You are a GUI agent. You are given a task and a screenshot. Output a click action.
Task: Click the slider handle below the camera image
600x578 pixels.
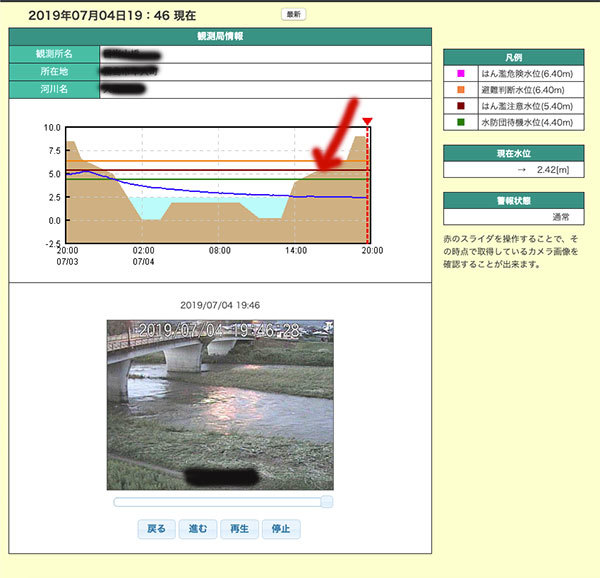[327, 501]
